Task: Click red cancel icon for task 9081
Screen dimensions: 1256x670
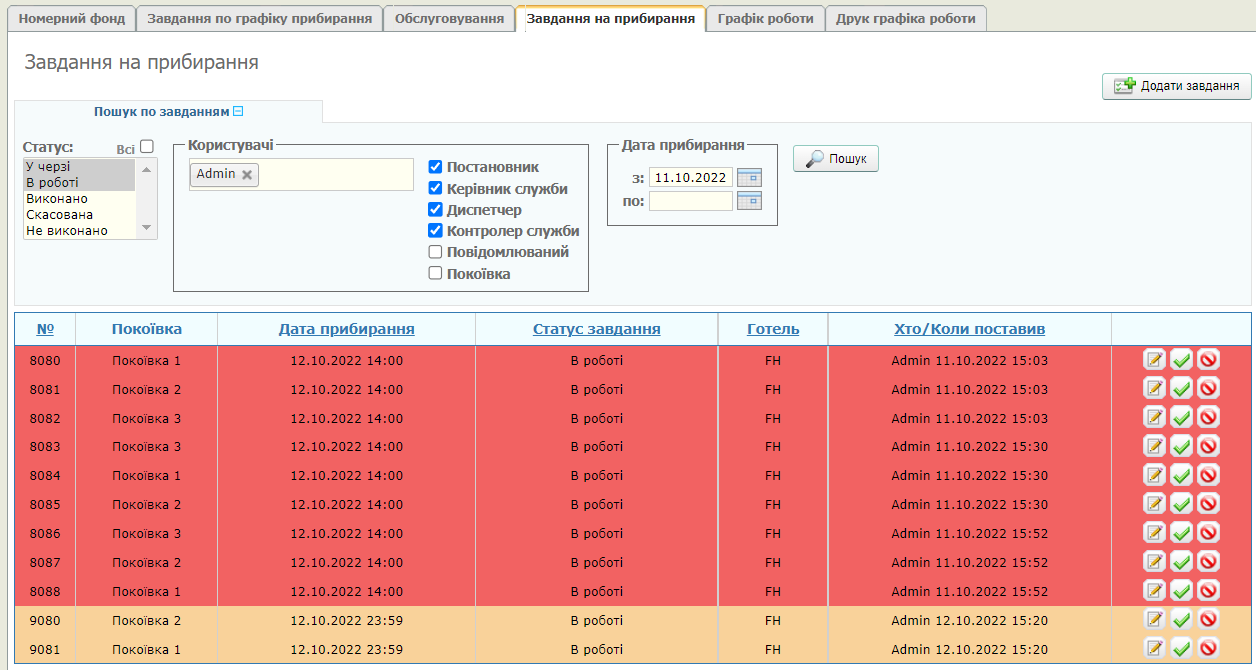Action: pos(1208,649)
